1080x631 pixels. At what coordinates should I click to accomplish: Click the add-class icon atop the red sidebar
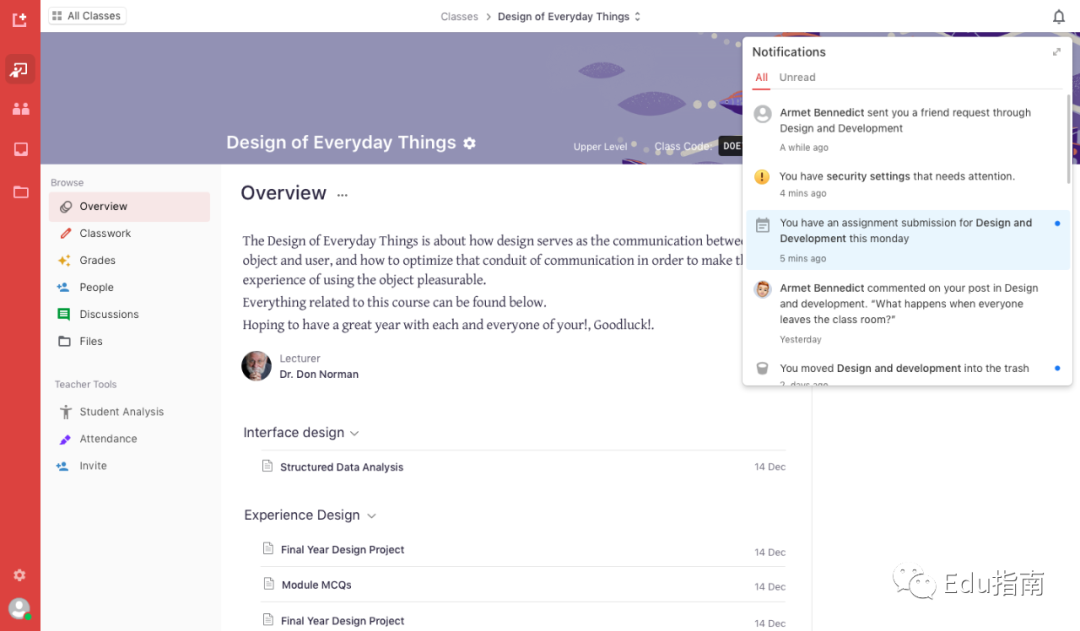click(x=19, y=19)
